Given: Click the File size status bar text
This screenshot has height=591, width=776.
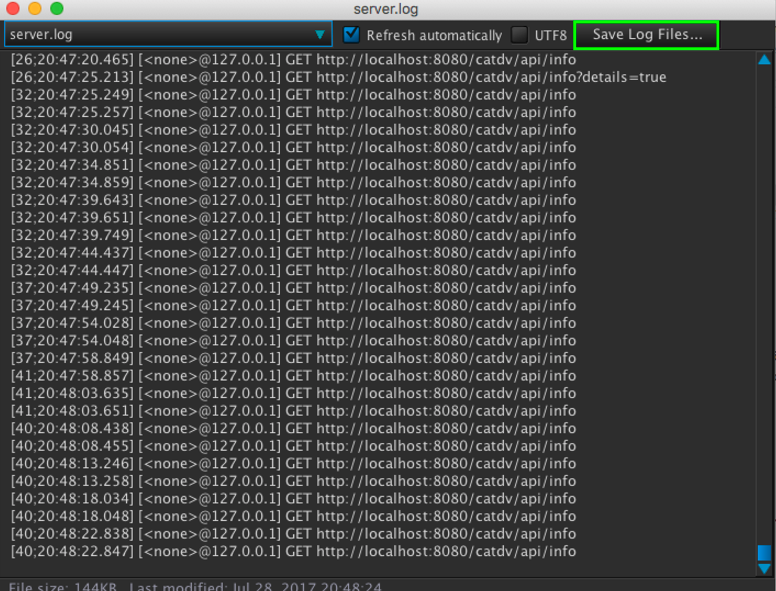Looking at the screenshot, I should tap(63, 587).
